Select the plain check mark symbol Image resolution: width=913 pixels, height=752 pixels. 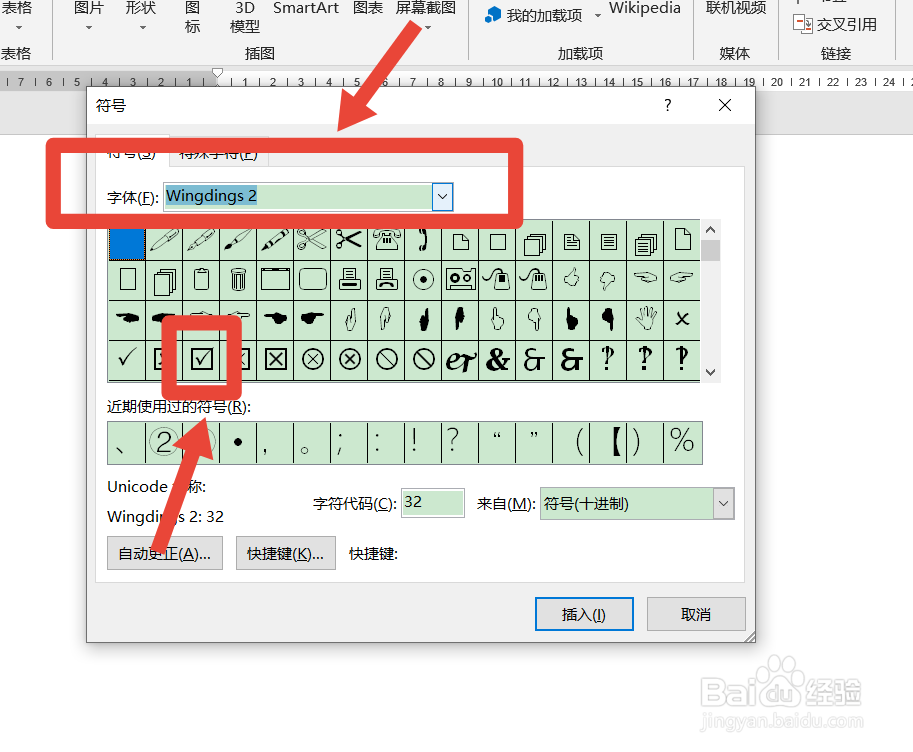coord(127,359)
